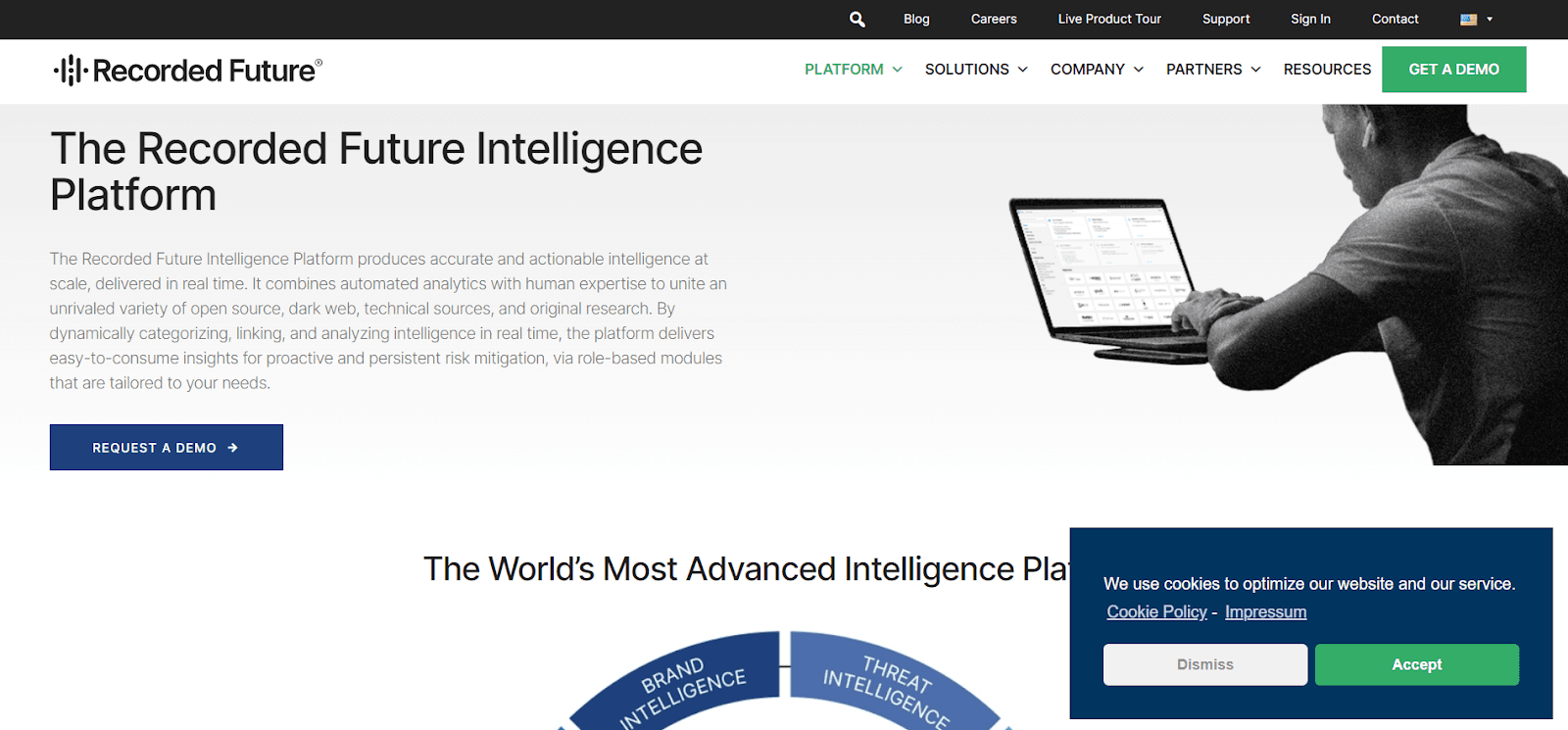The image size is (1568, 730).
Task: Open the Cookie Policy link
Action: (1156, 611)
